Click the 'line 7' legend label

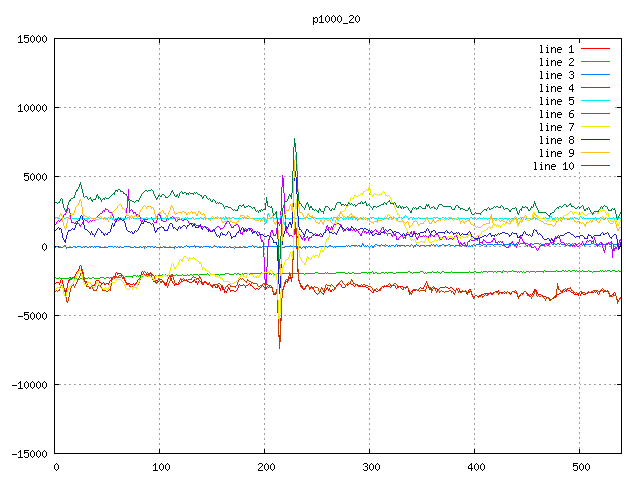pyautogui.click(x=557, y=127)
